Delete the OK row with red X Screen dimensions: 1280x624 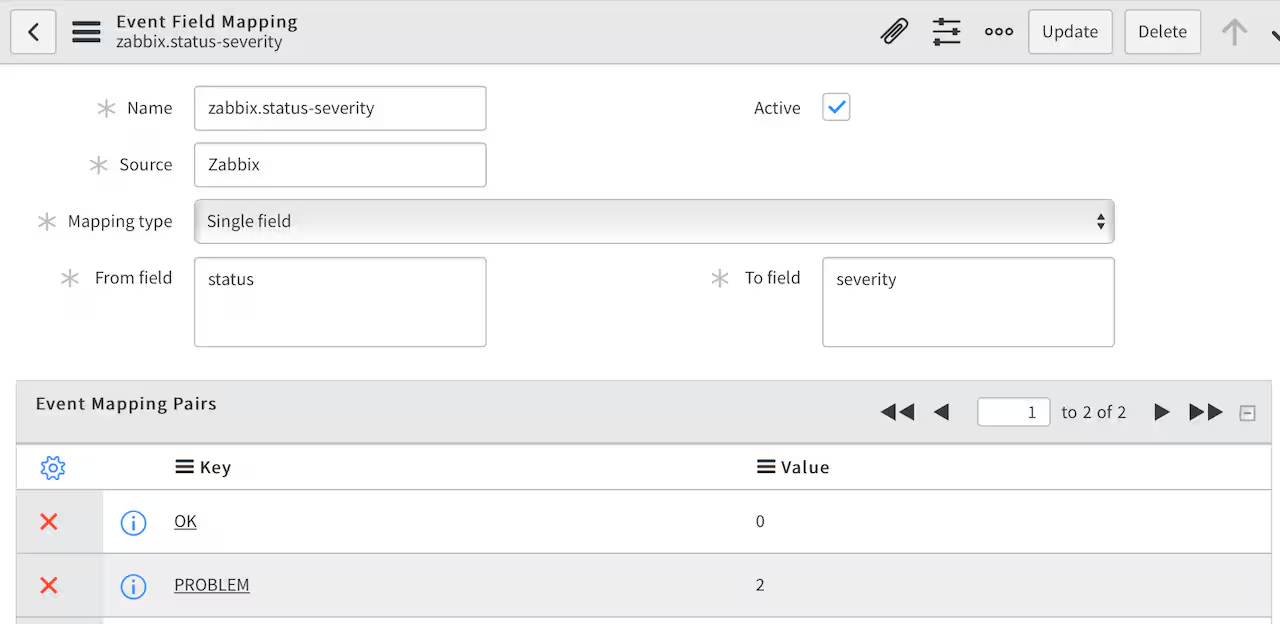pos(48,521)
